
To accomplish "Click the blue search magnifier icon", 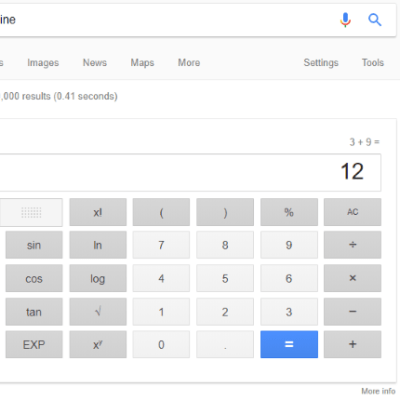I will [375, 20].
